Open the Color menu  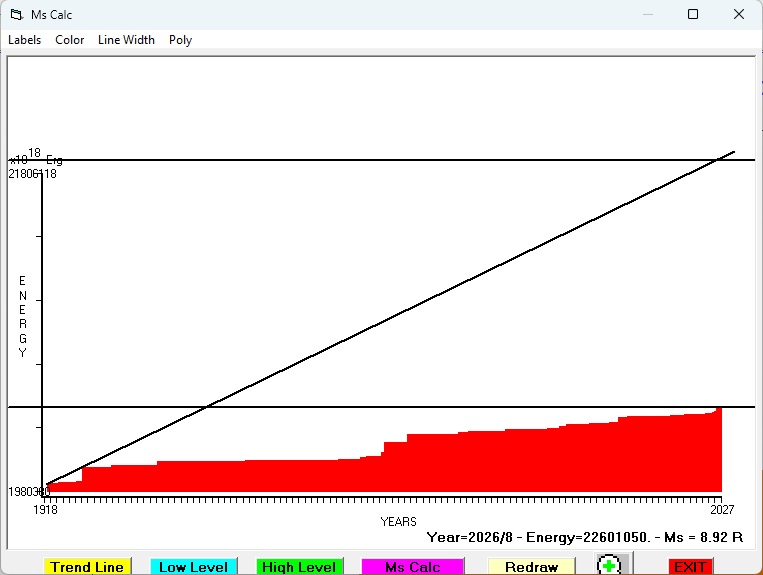[x=70, y=40]
